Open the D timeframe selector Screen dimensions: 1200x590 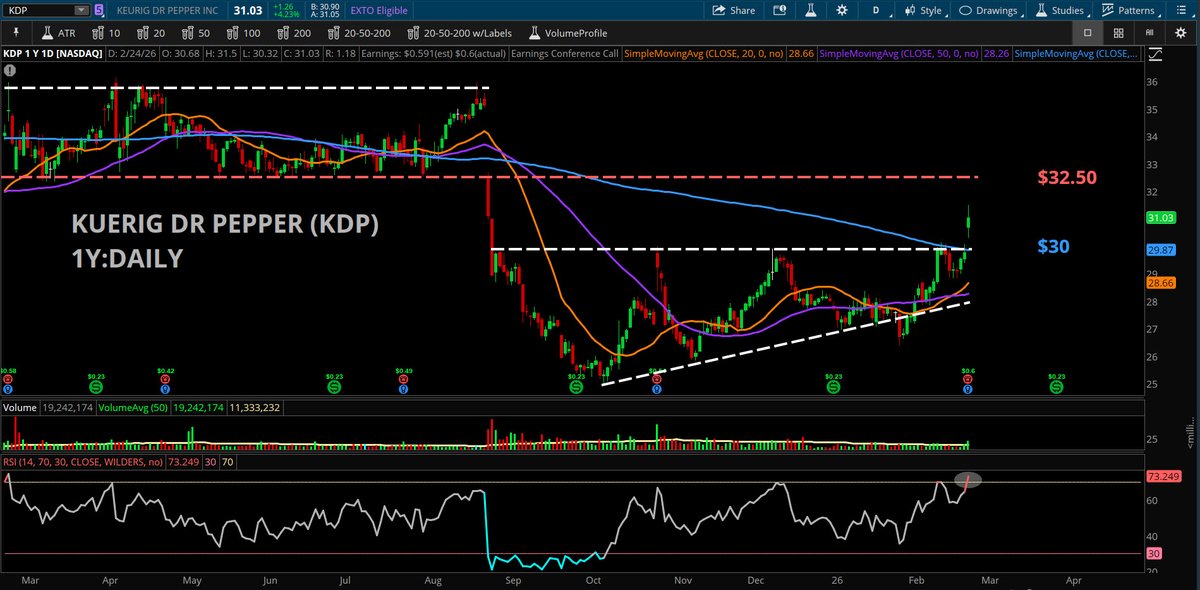click(876, 10)
